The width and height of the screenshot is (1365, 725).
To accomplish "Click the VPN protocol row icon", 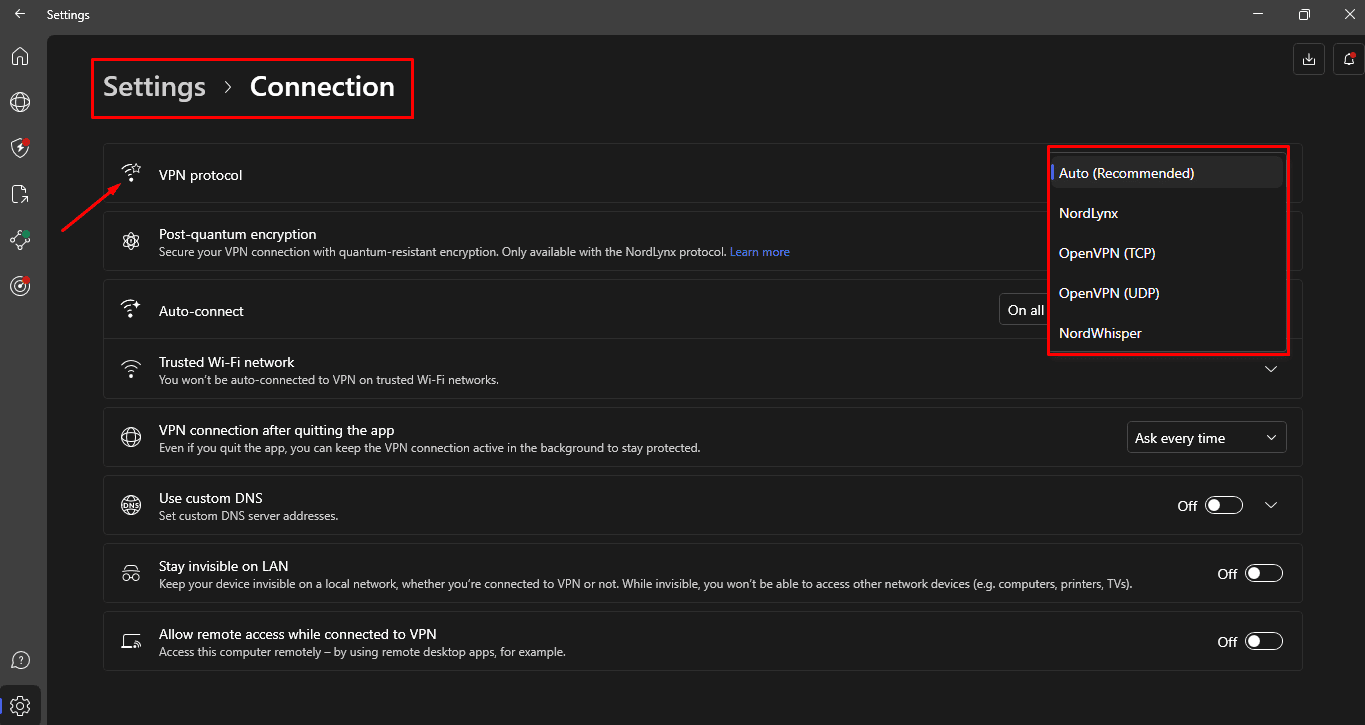I will pos(131,174).
